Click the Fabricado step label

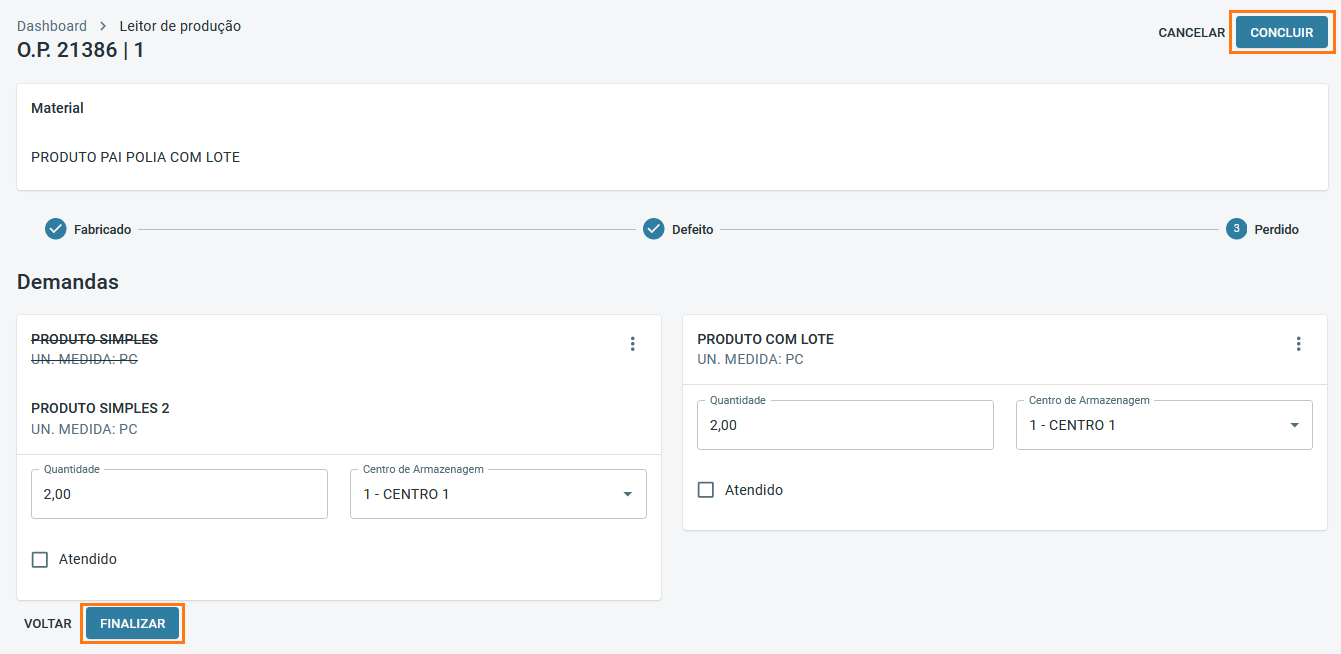[x=102, y=230]
